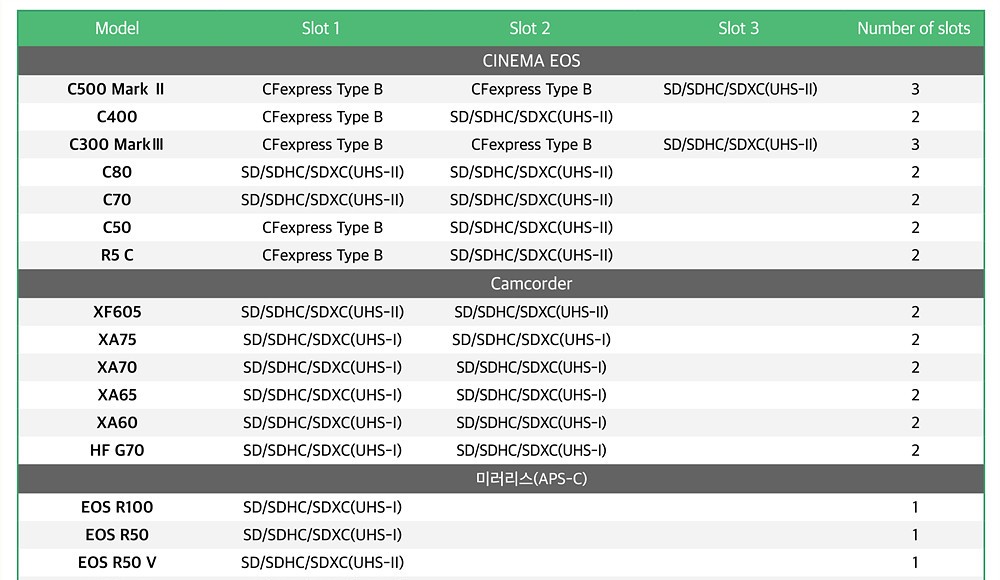Click the C500 Mark II model name

click(116, 89)
